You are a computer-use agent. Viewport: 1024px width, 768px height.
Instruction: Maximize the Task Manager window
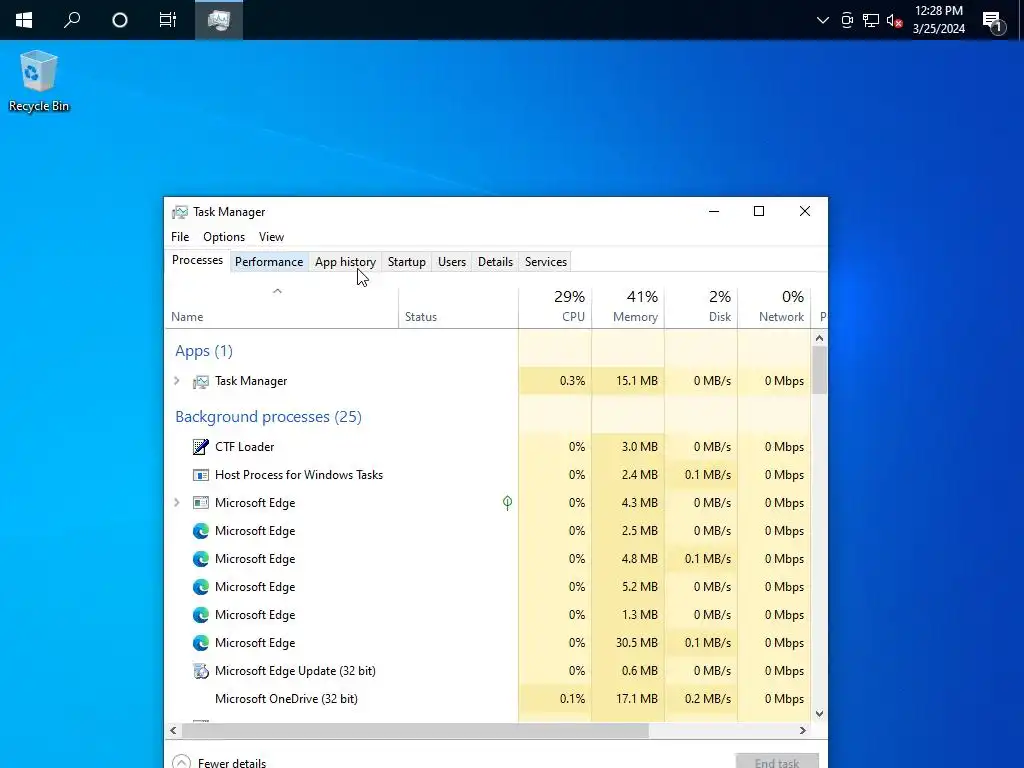759,211
